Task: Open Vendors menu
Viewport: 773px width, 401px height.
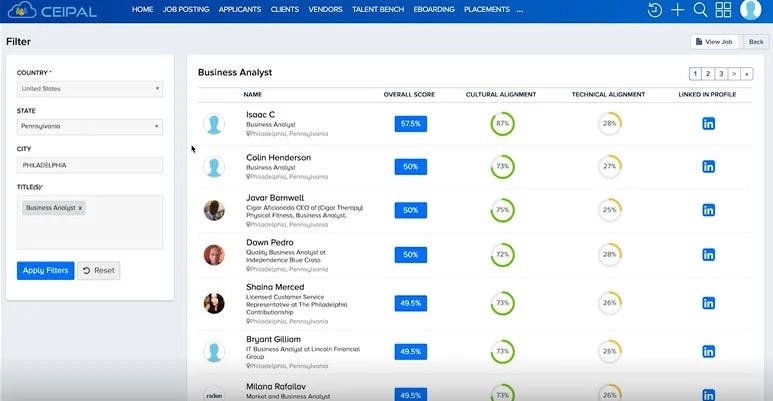Action: click(x=325, y=9)
